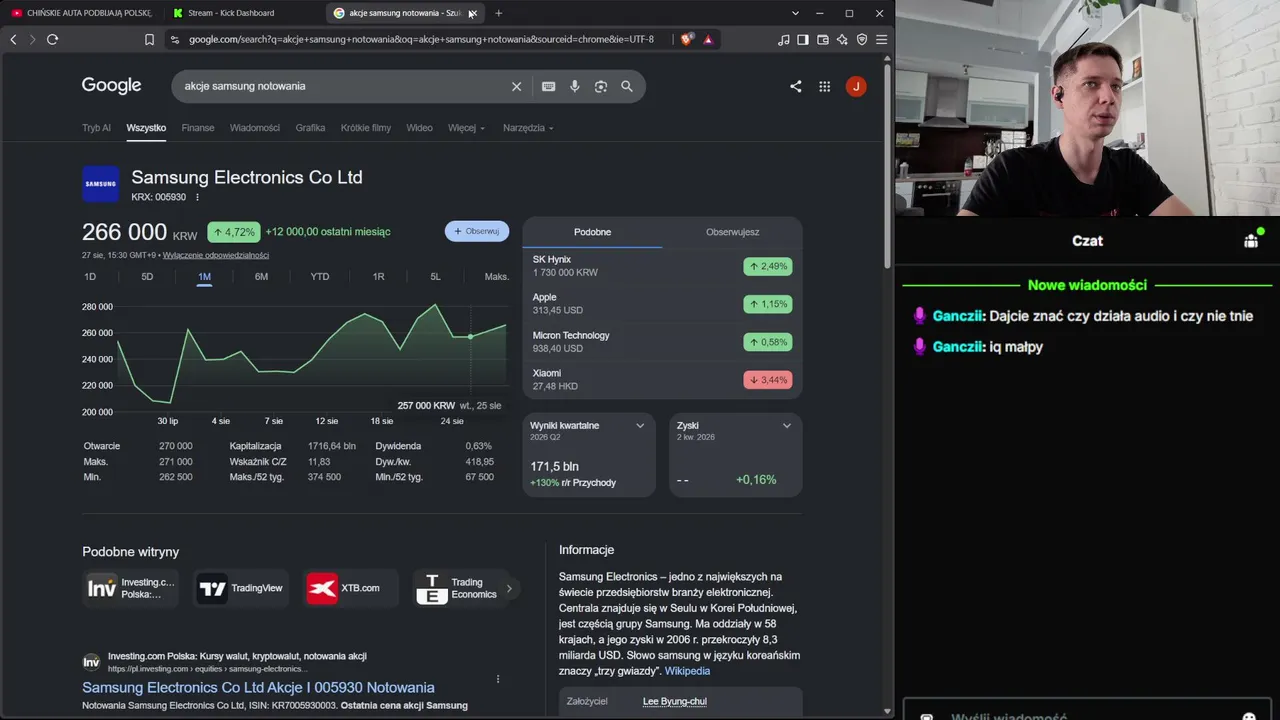Select the Grafika search tab

[x=310, y=128]
